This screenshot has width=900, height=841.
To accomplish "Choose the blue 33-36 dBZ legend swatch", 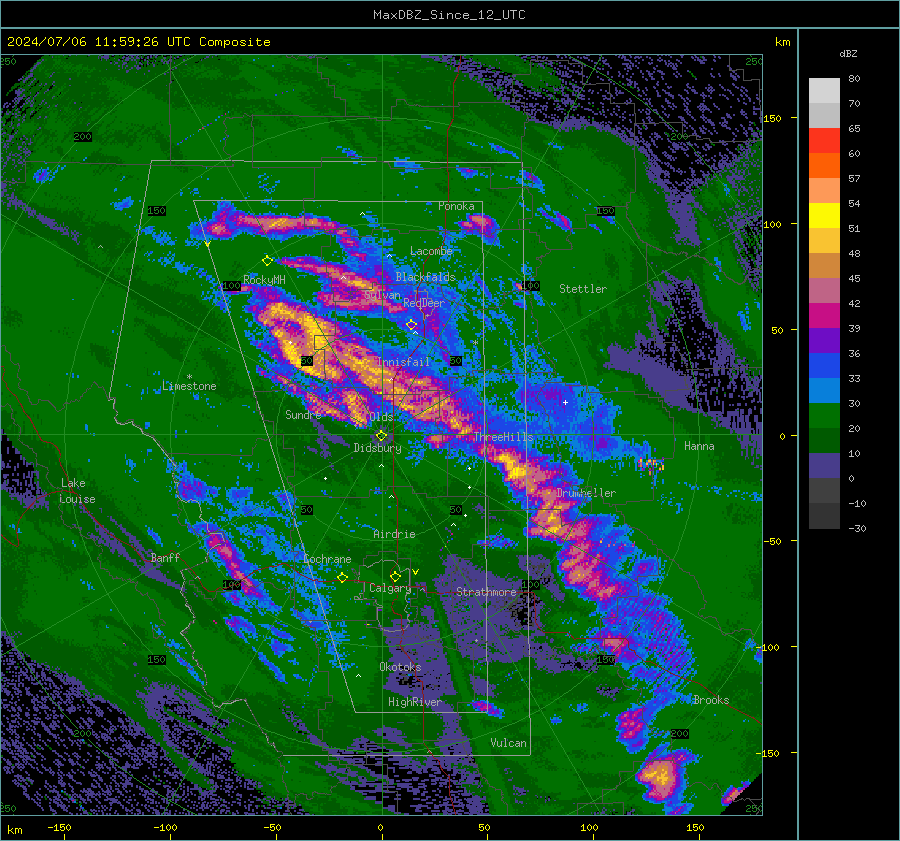I will 824,365.
